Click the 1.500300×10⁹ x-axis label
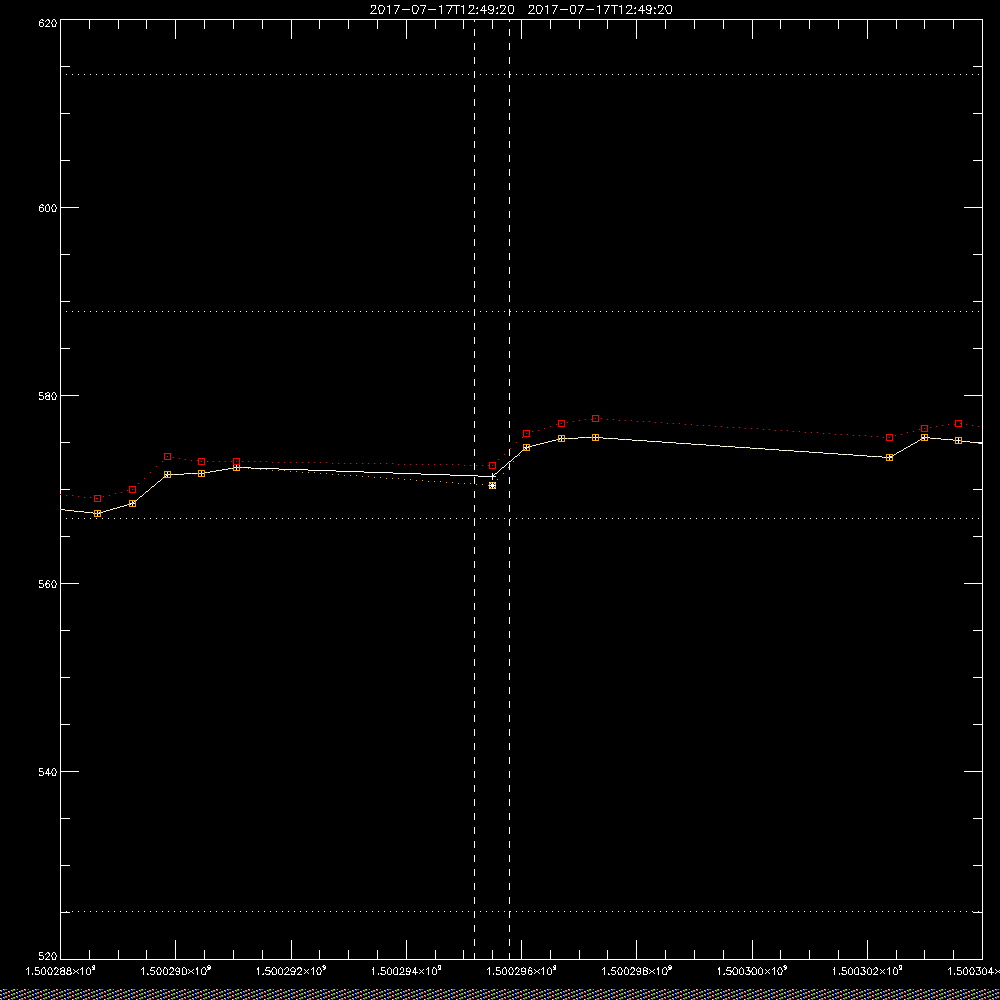The image size is (1000, 1000). (x=753, y=971)
